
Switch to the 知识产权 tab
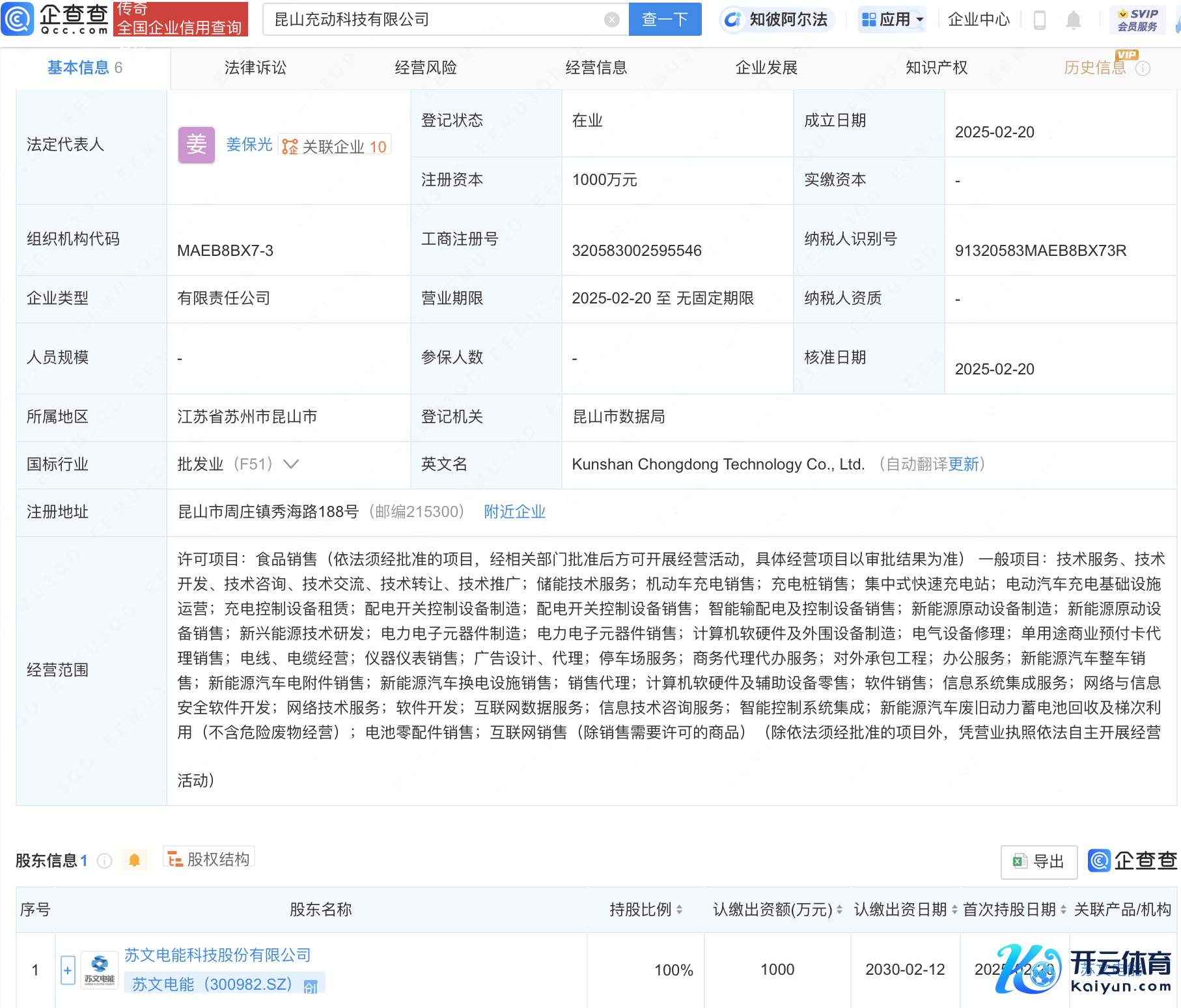[936, 68]
